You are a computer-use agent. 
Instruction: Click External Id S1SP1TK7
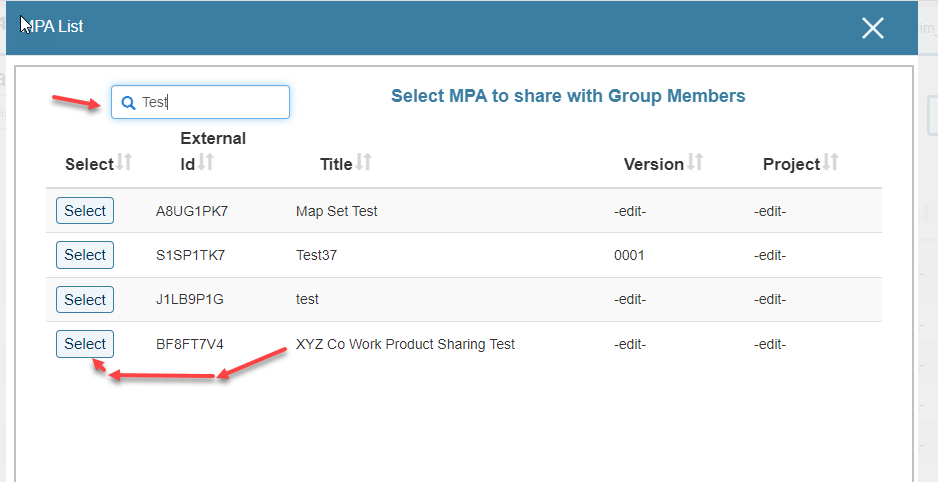click(x=190, y=255)
